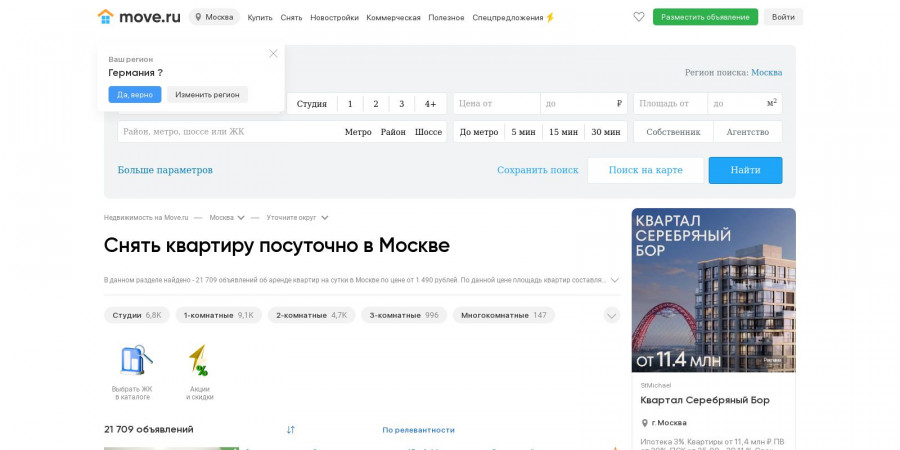Open Полезное menu
Screen dimensions: 900x450
click(x=447, y=17)
